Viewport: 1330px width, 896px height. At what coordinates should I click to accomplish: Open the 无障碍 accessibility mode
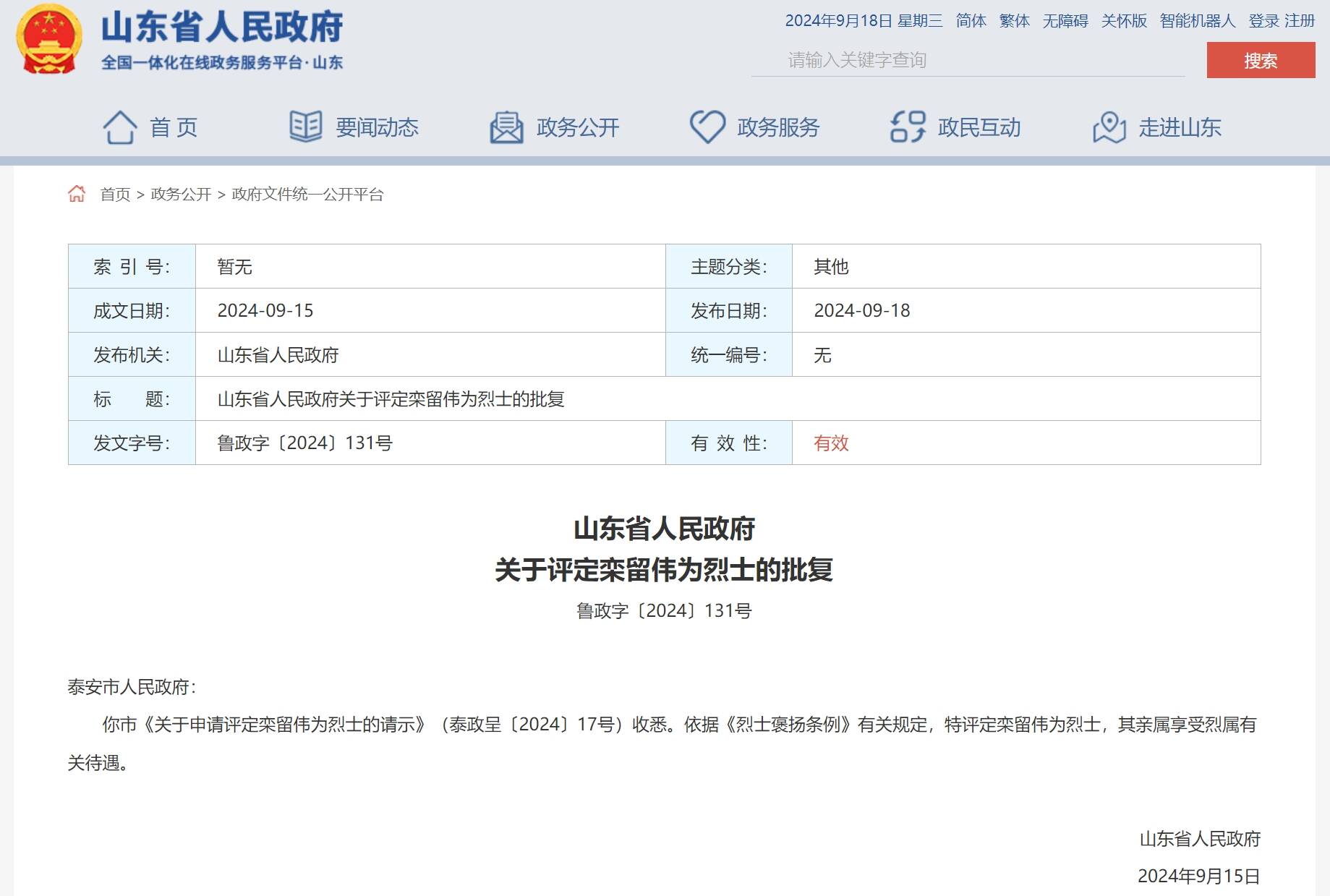click(1065, 21)
